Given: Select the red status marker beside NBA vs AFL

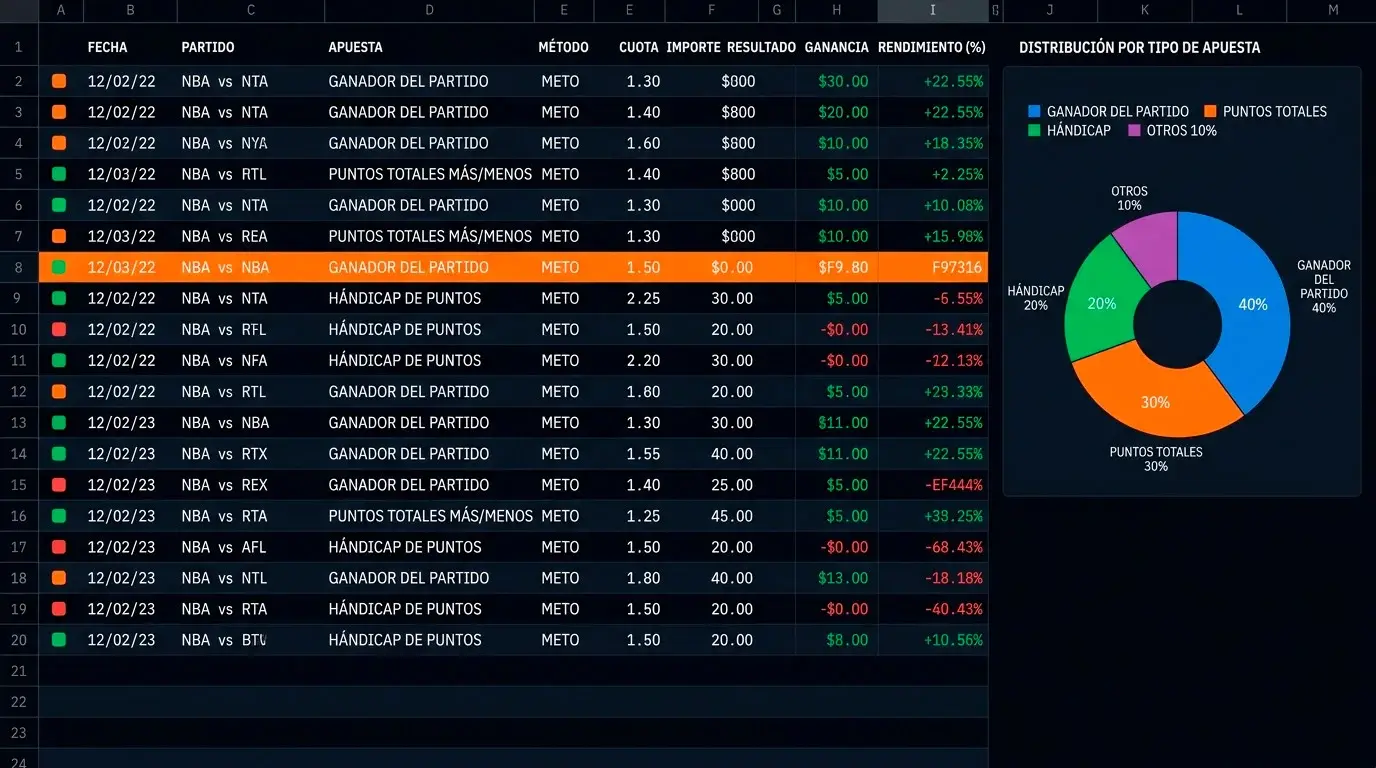Looking at the screenshot, I should [x=59, y=546].
